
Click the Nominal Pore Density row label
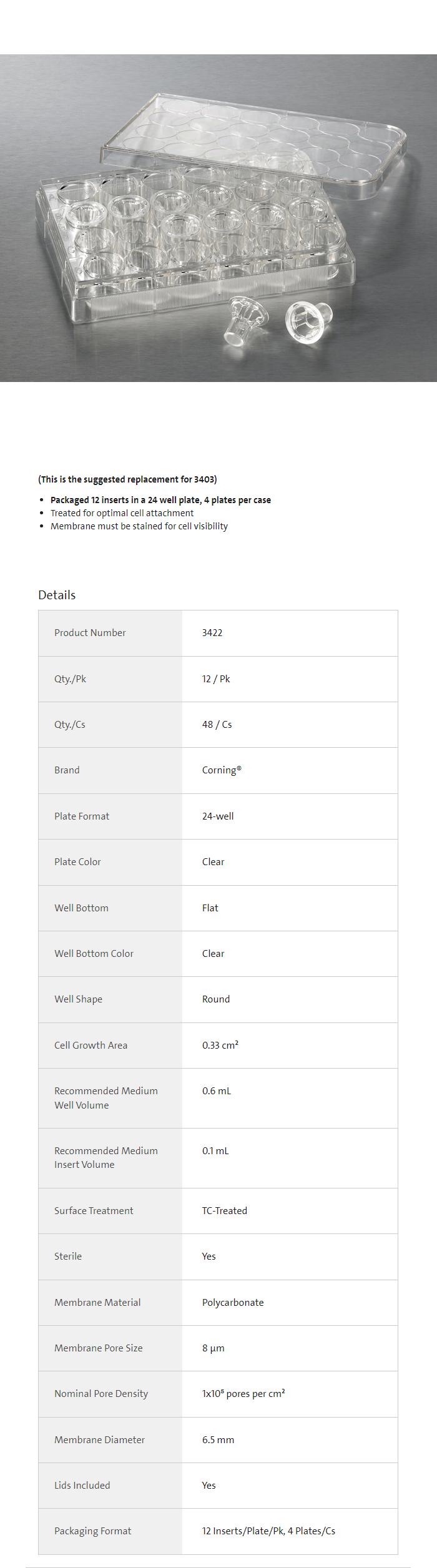click(x=101, y=1394)
